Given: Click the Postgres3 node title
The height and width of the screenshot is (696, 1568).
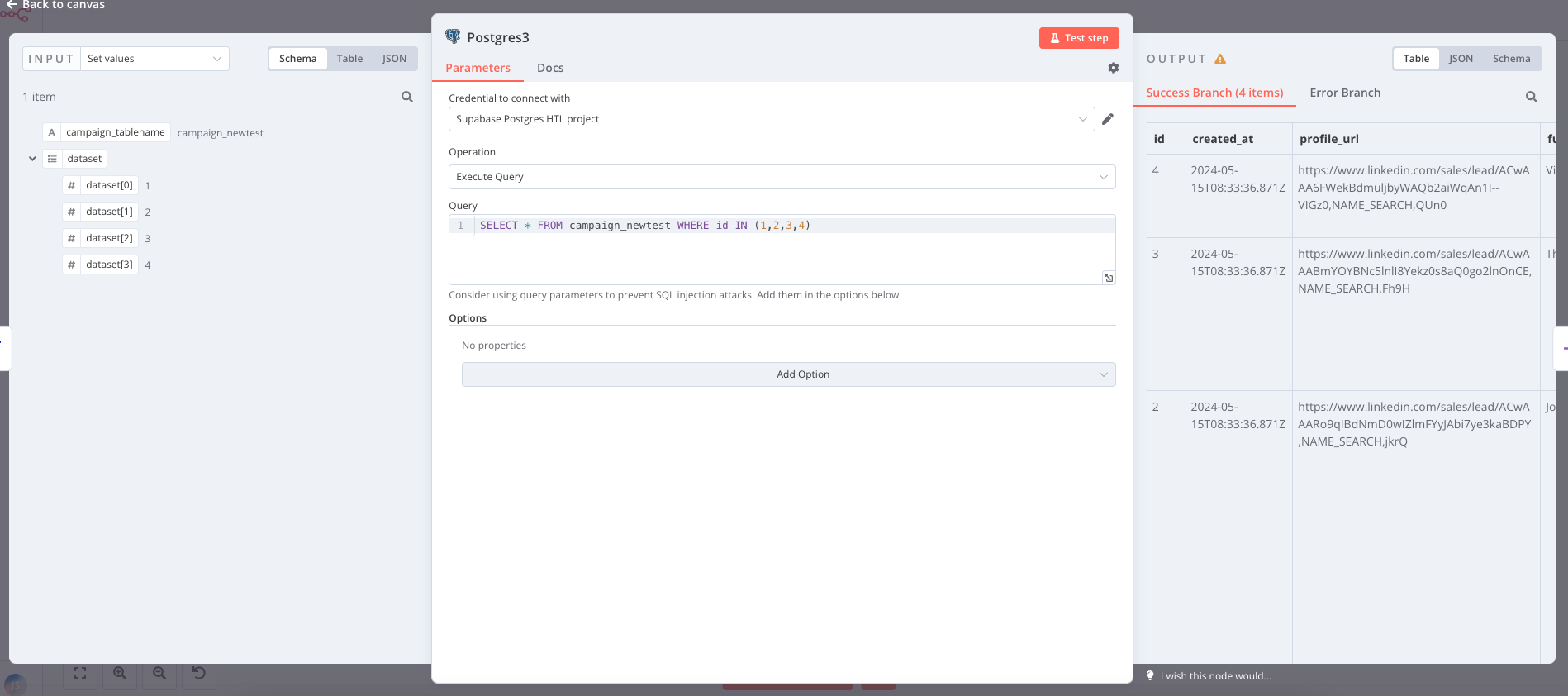Looking at the screenshot, I should (498, 37).
